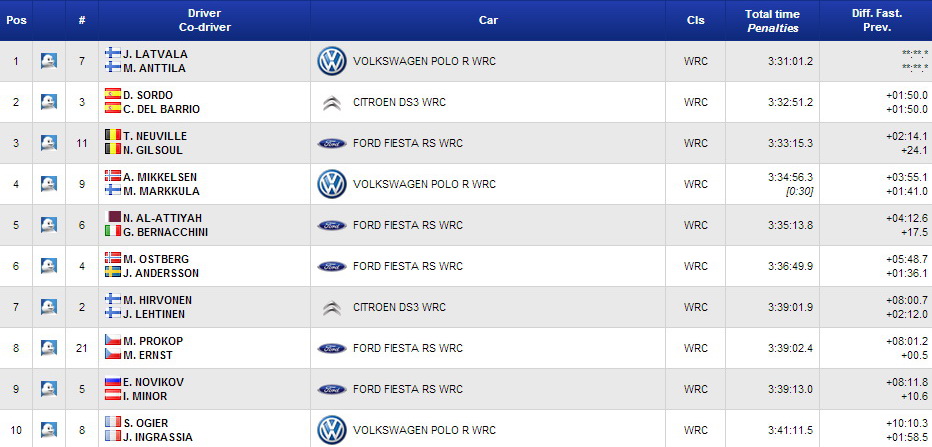Click the driver profile icon in Novikov's row
The height and width of the screenshot is (447, 932).
(49, 389)
